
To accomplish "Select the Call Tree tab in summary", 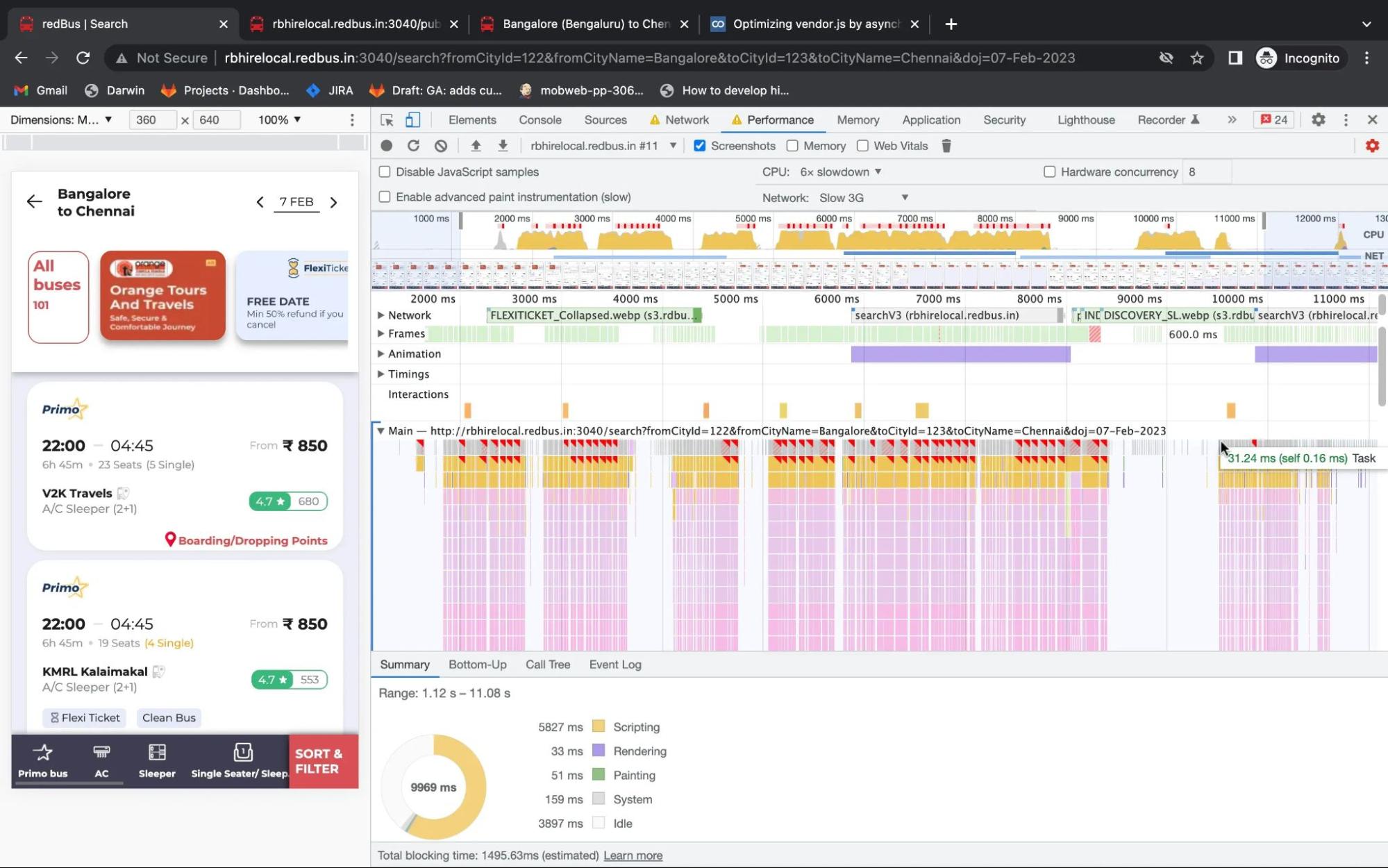I will tap(547, 664).
